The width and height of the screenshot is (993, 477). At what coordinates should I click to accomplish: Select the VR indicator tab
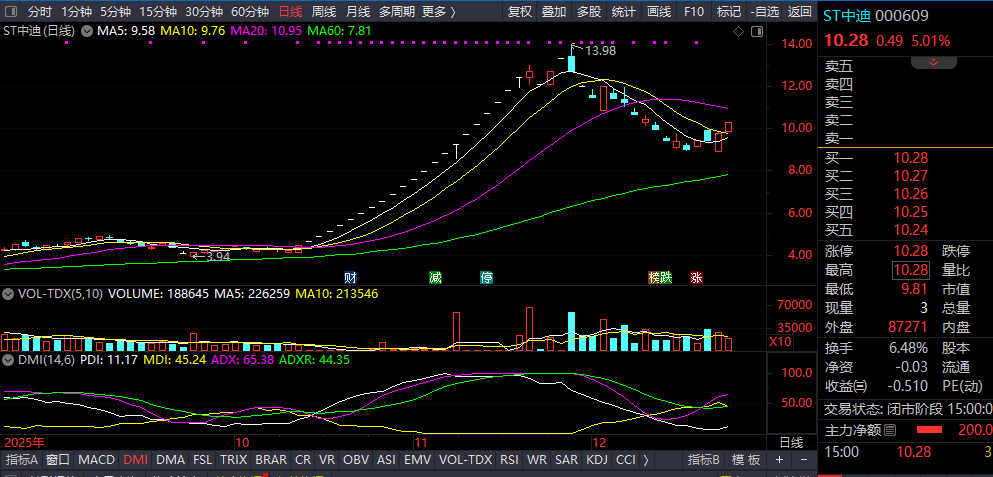coord(327,459)
